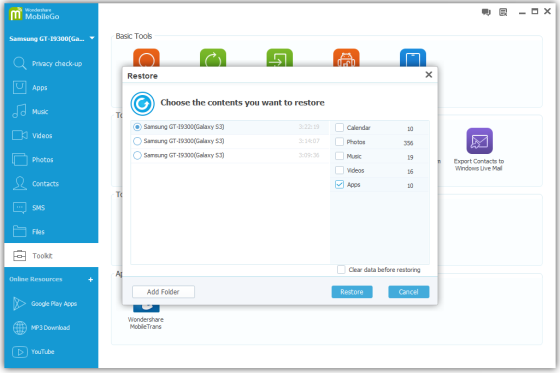Click the notes icon in title bar

pos(503,13)
